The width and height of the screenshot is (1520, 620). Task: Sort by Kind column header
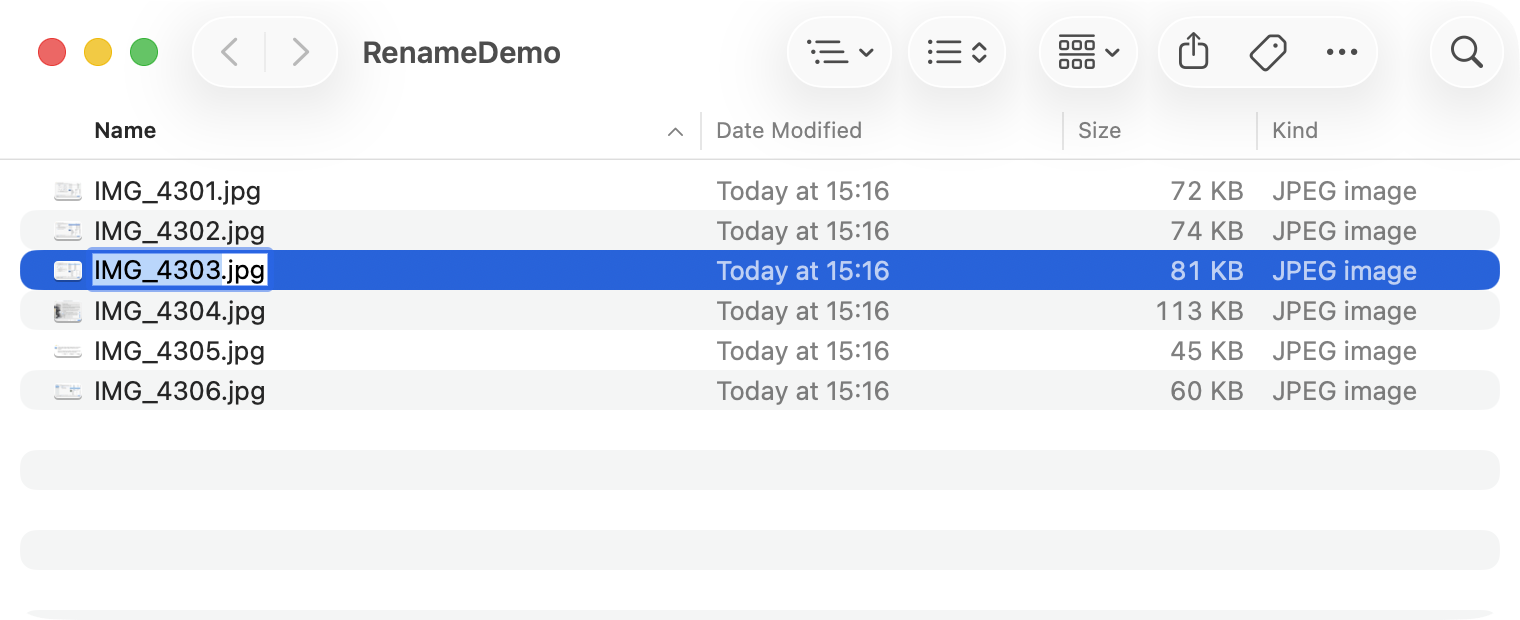1294,130
